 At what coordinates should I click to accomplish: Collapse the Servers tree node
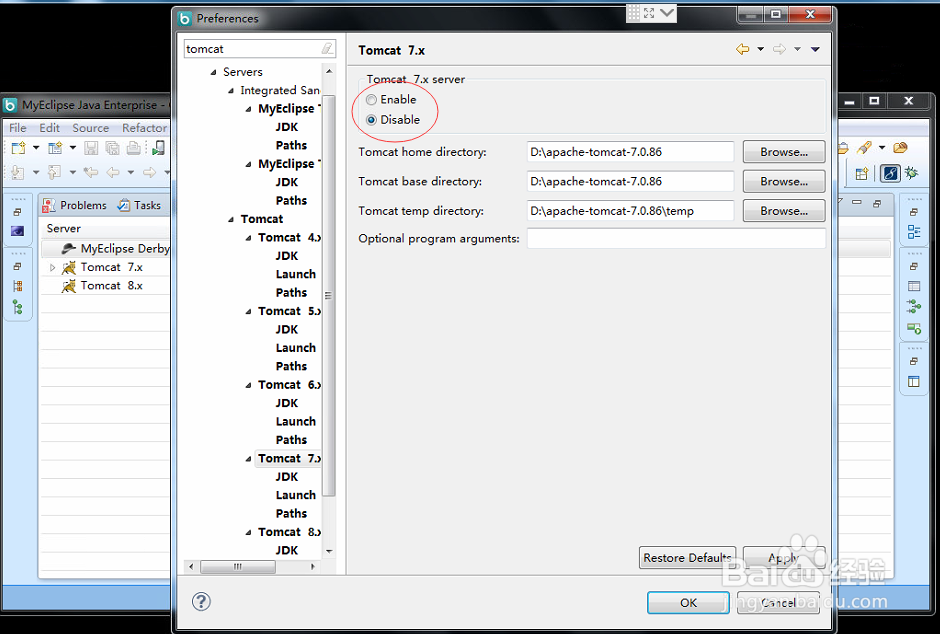213,73
